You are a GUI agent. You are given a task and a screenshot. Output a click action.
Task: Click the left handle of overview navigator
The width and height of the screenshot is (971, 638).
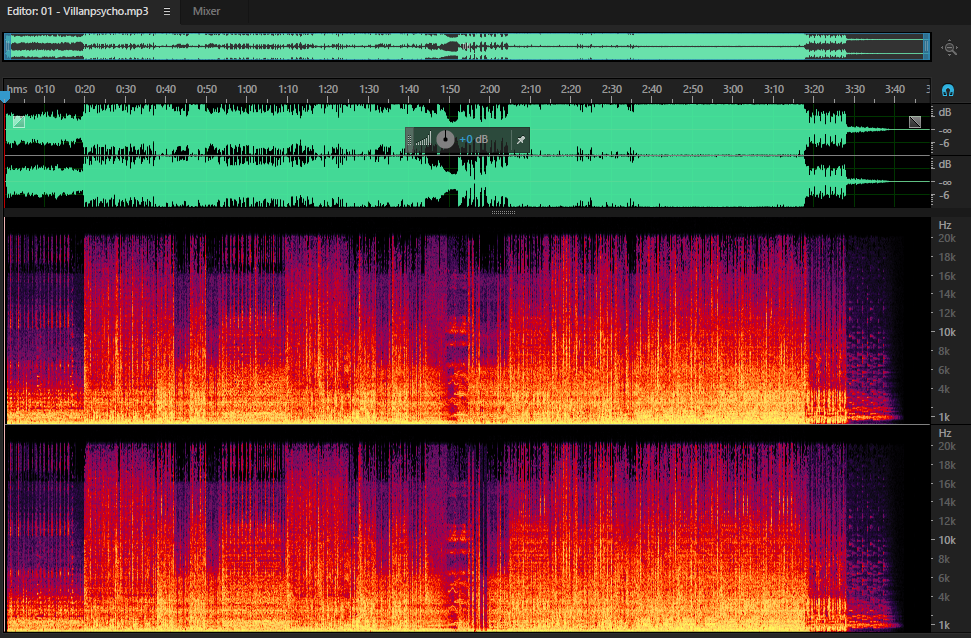coord(8,46)
